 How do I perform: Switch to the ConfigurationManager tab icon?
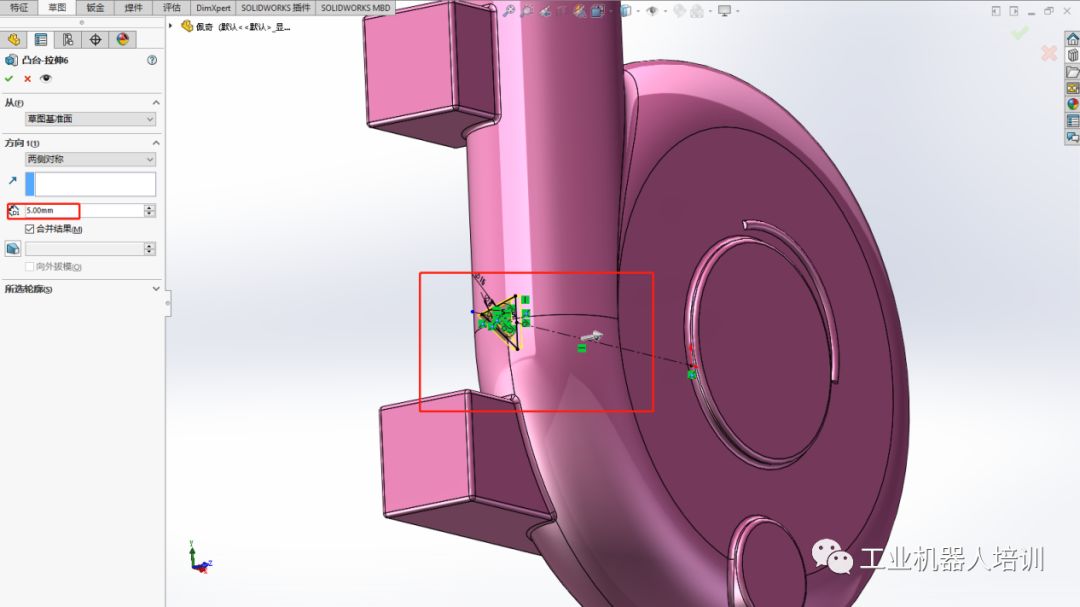[x=68, y=40]
